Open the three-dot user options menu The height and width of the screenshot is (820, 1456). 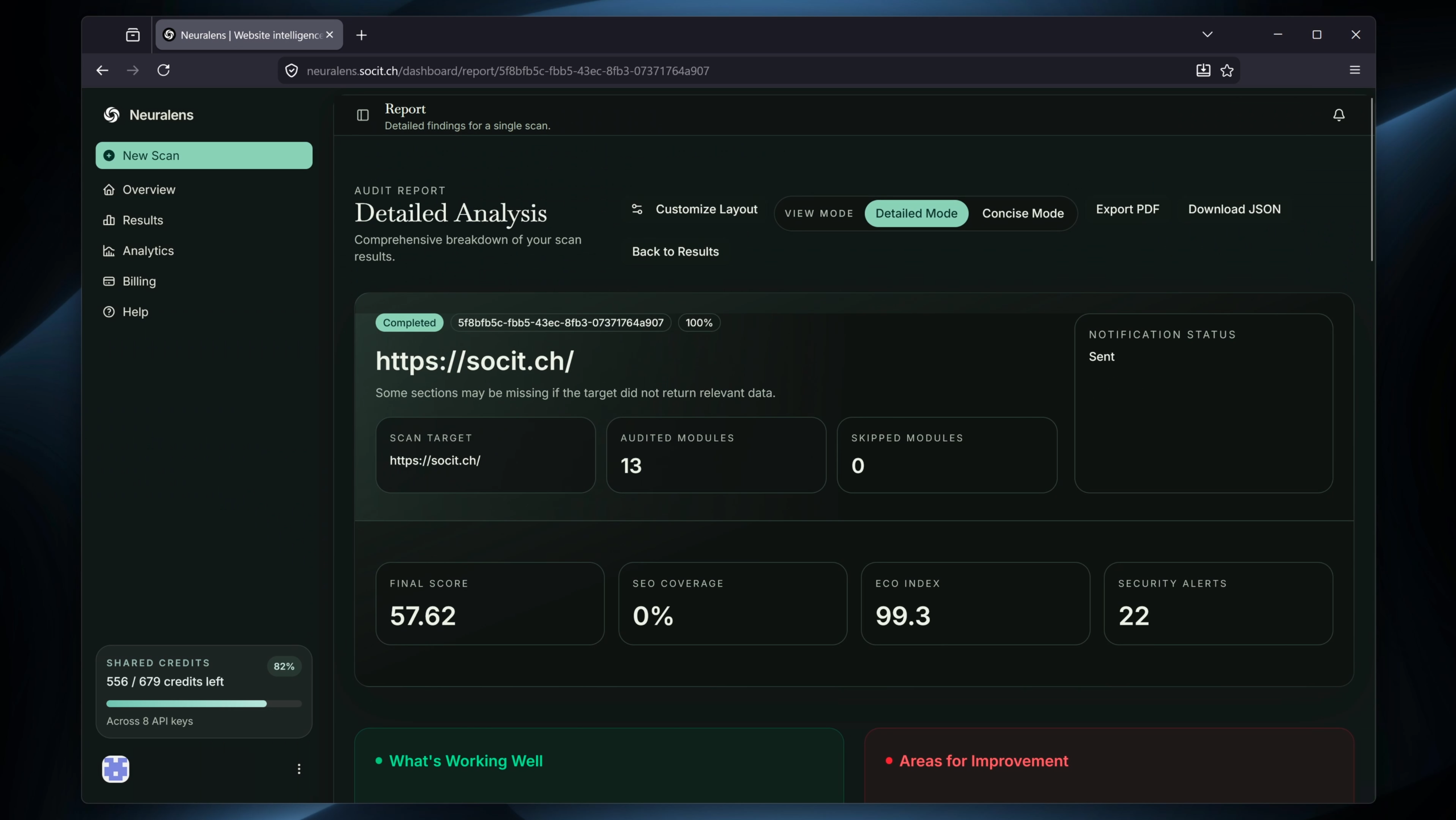[299, 769]
